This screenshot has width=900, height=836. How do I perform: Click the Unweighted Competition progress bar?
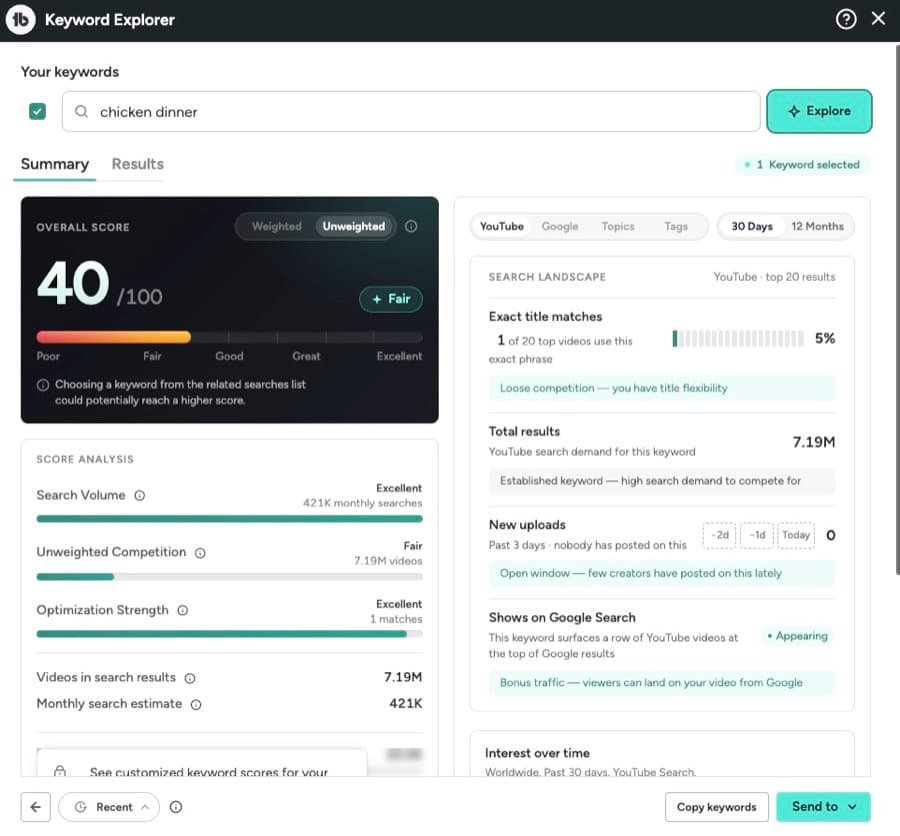tap(230, 576)
